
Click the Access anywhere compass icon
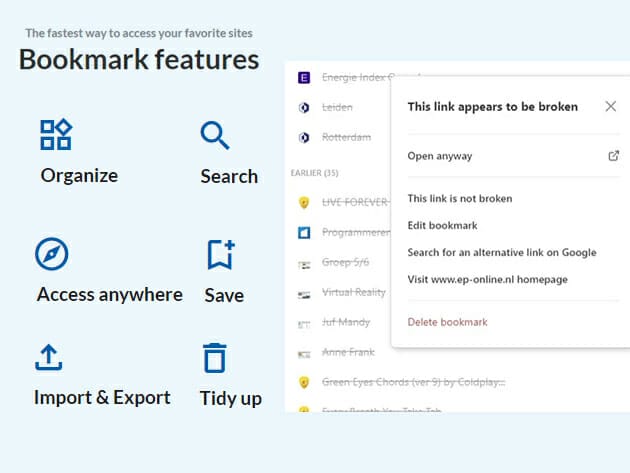[52, 254]
